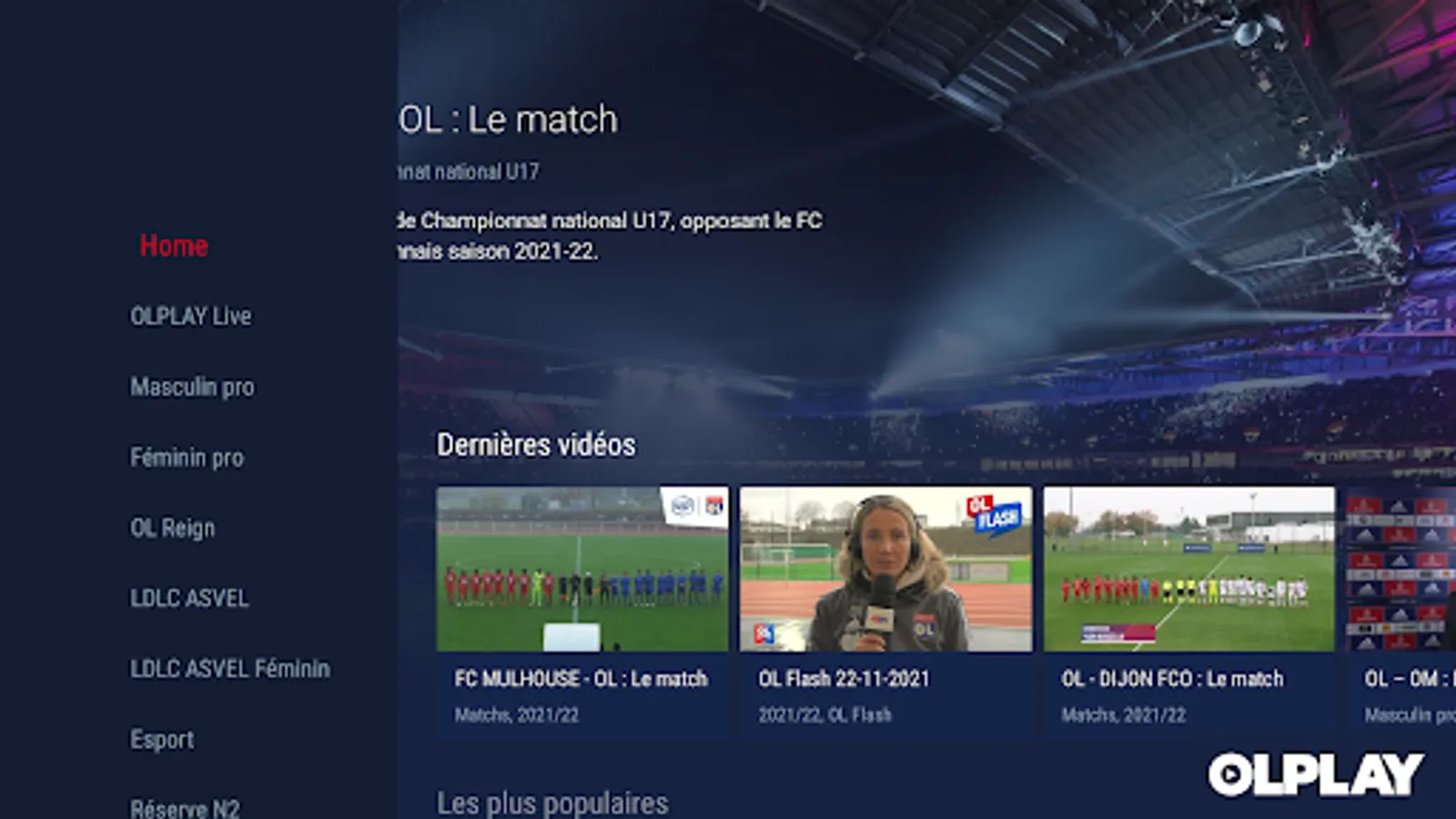Open the OLPLAY Live section
The image size is (1456, 819).
pyautogui.click(x=191, y=316)
